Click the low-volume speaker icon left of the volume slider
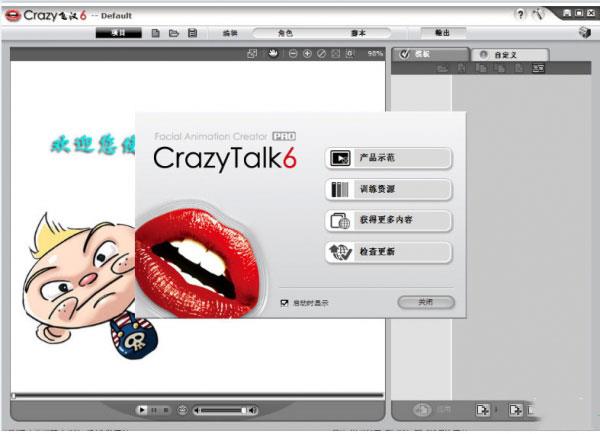Viewport: 600px width, 434px height. (x=197, y=411)
